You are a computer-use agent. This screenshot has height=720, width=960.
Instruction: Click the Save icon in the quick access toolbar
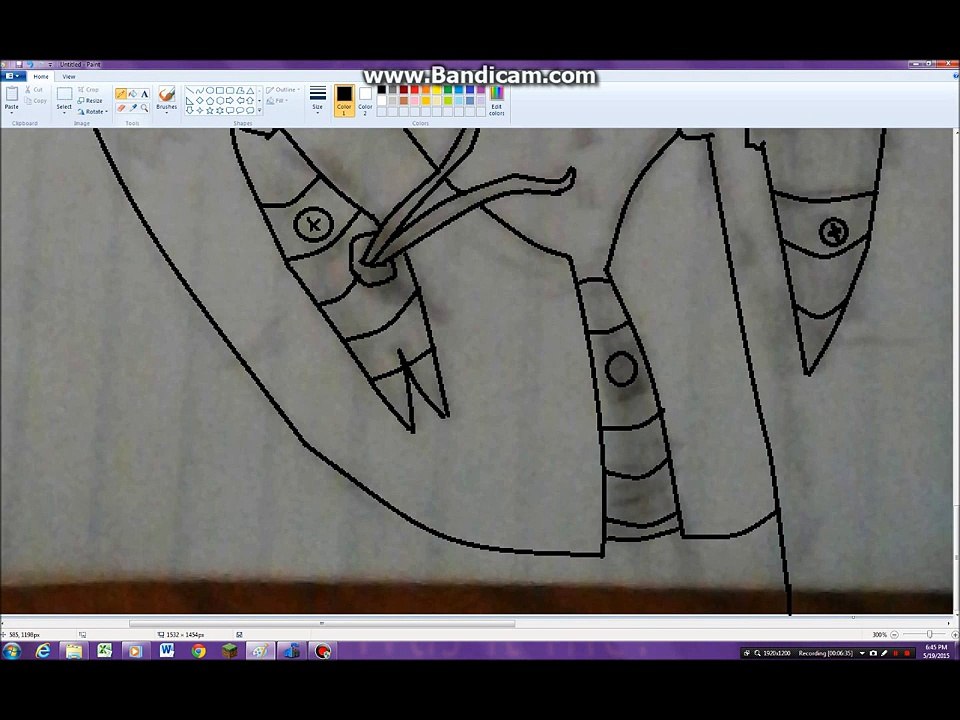pyautogui.click(x=19, y=64)
